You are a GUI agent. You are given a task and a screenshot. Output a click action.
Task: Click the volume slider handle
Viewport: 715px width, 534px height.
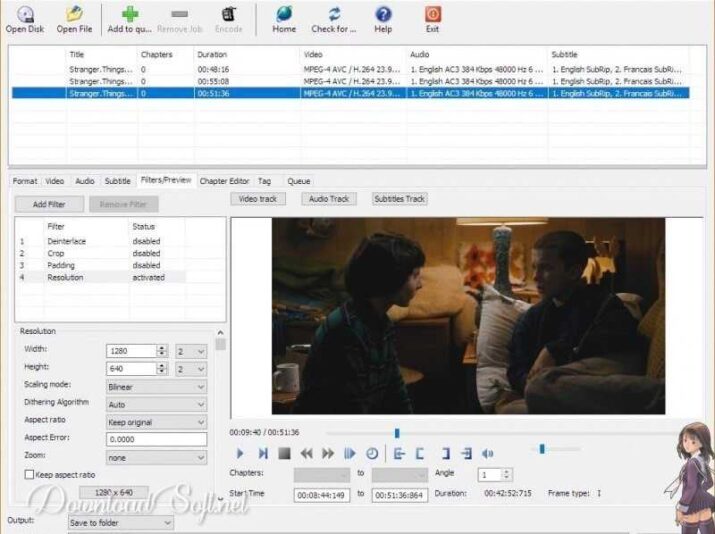coord(542,449)
